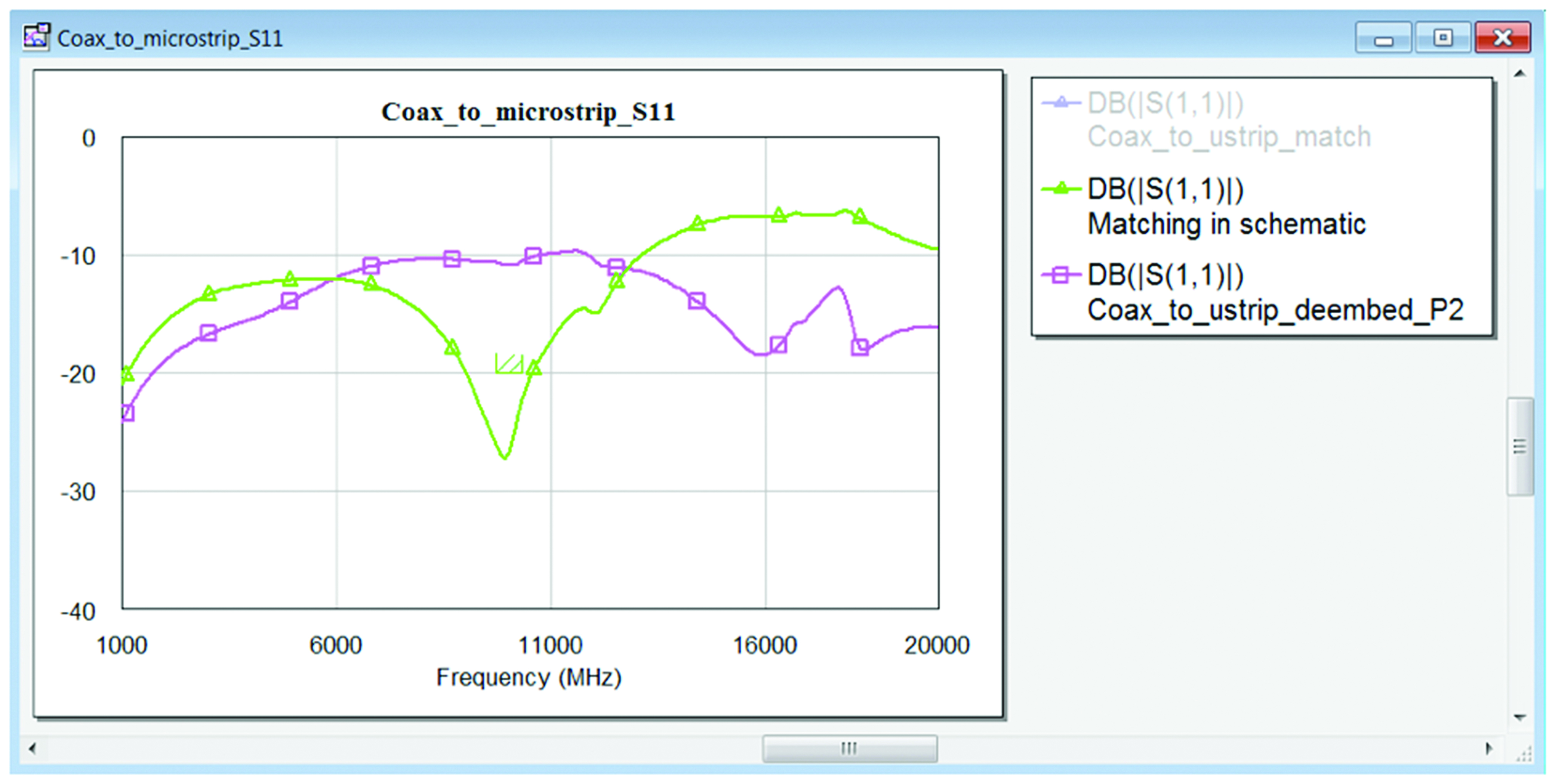The width and height of the screenshot is (1557, 784).
Task: Click purple square legend marker for deembed_P2
Action: click(x=1061, y=275)
